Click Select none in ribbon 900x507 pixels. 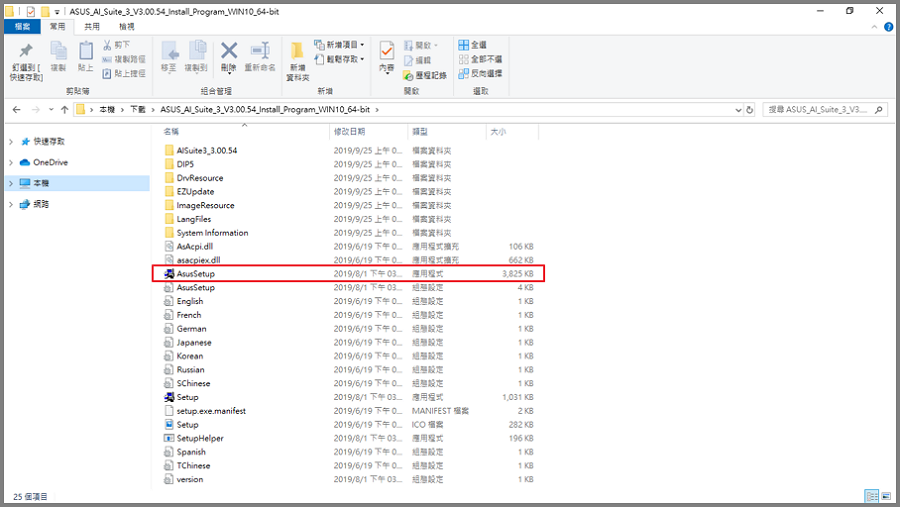[480, 59]
